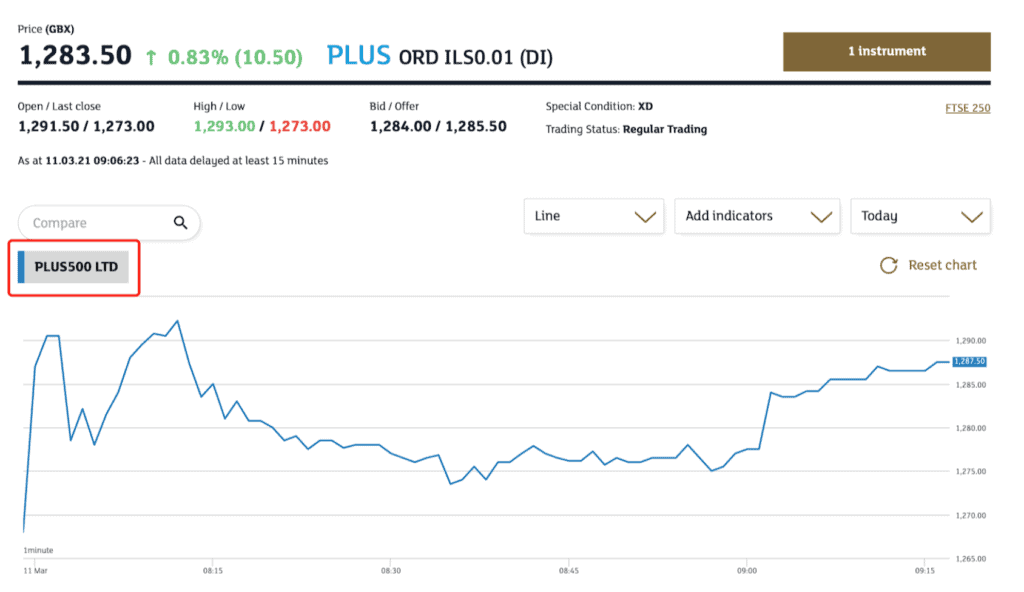Click the 1,265.00 price axis label
This screenshot has width=1024, height=592.
(x=970, y=559)
